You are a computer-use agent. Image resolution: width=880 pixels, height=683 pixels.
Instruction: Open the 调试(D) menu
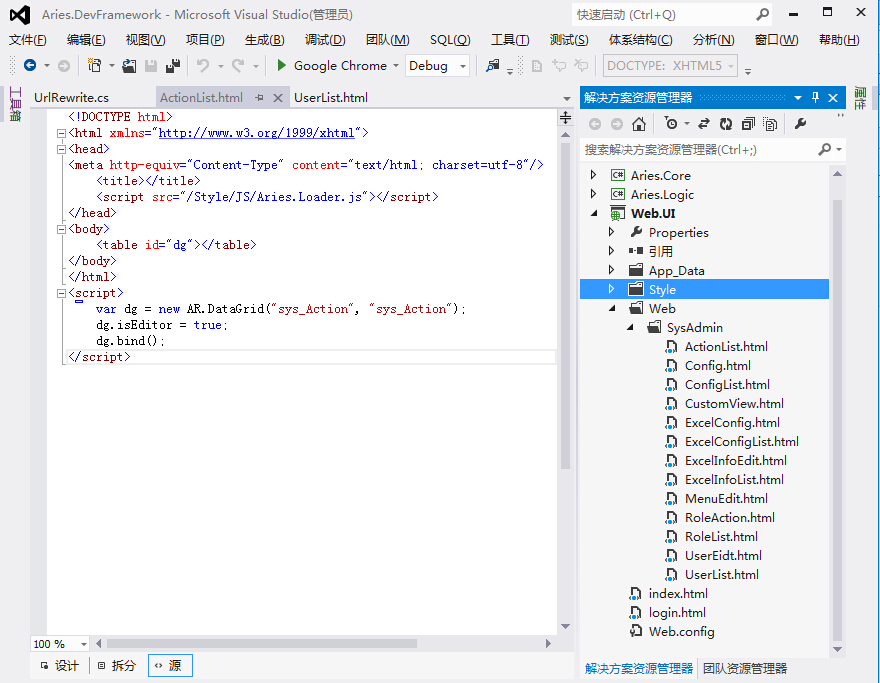[x=325, y=40]
